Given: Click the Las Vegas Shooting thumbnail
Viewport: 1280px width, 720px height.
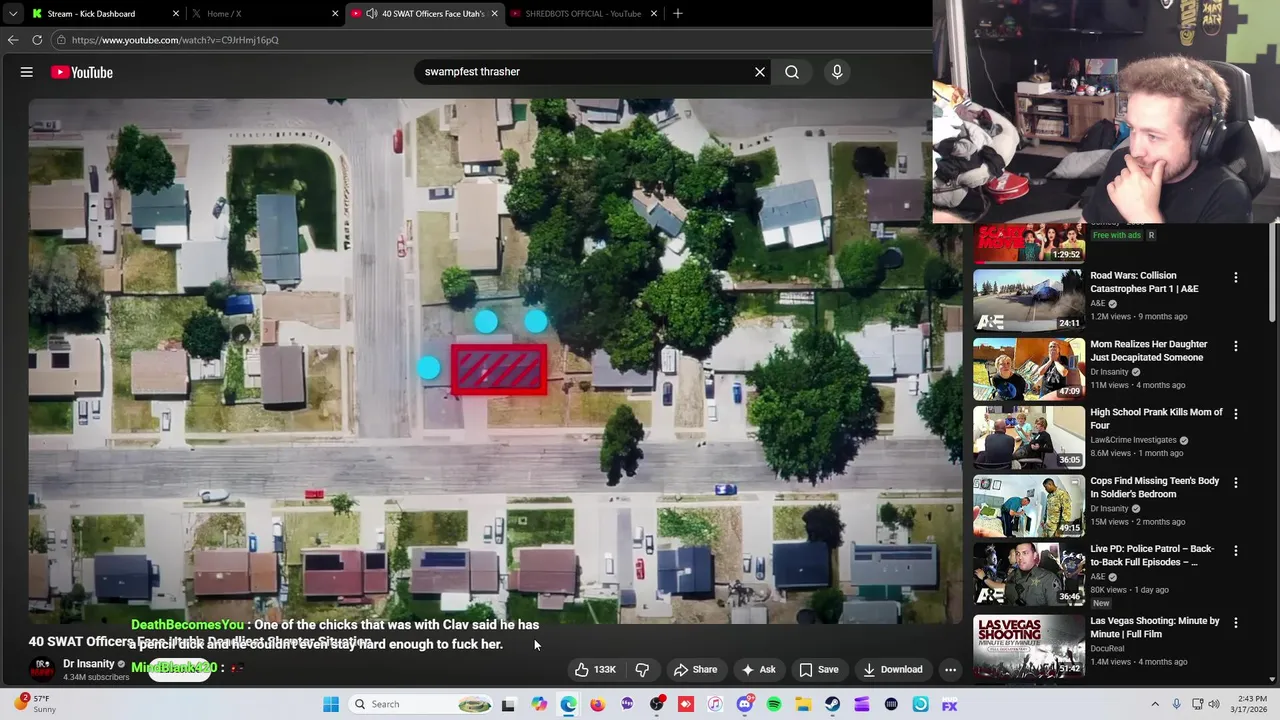Looking at the screenshot, I should point(1029,646).
